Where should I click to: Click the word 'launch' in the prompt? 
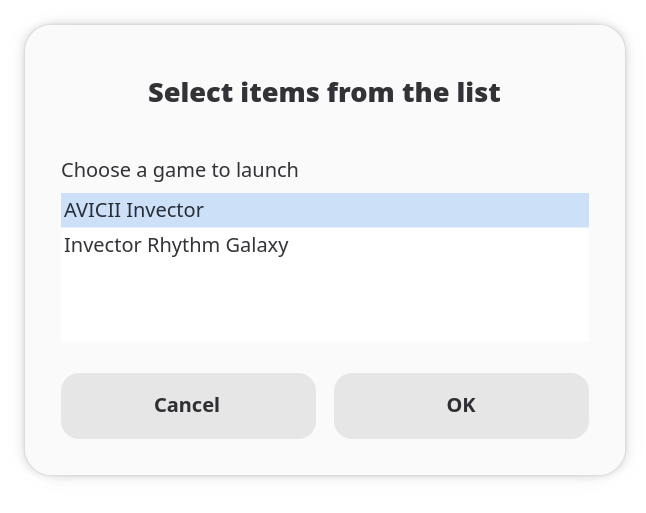pos(267,170)
